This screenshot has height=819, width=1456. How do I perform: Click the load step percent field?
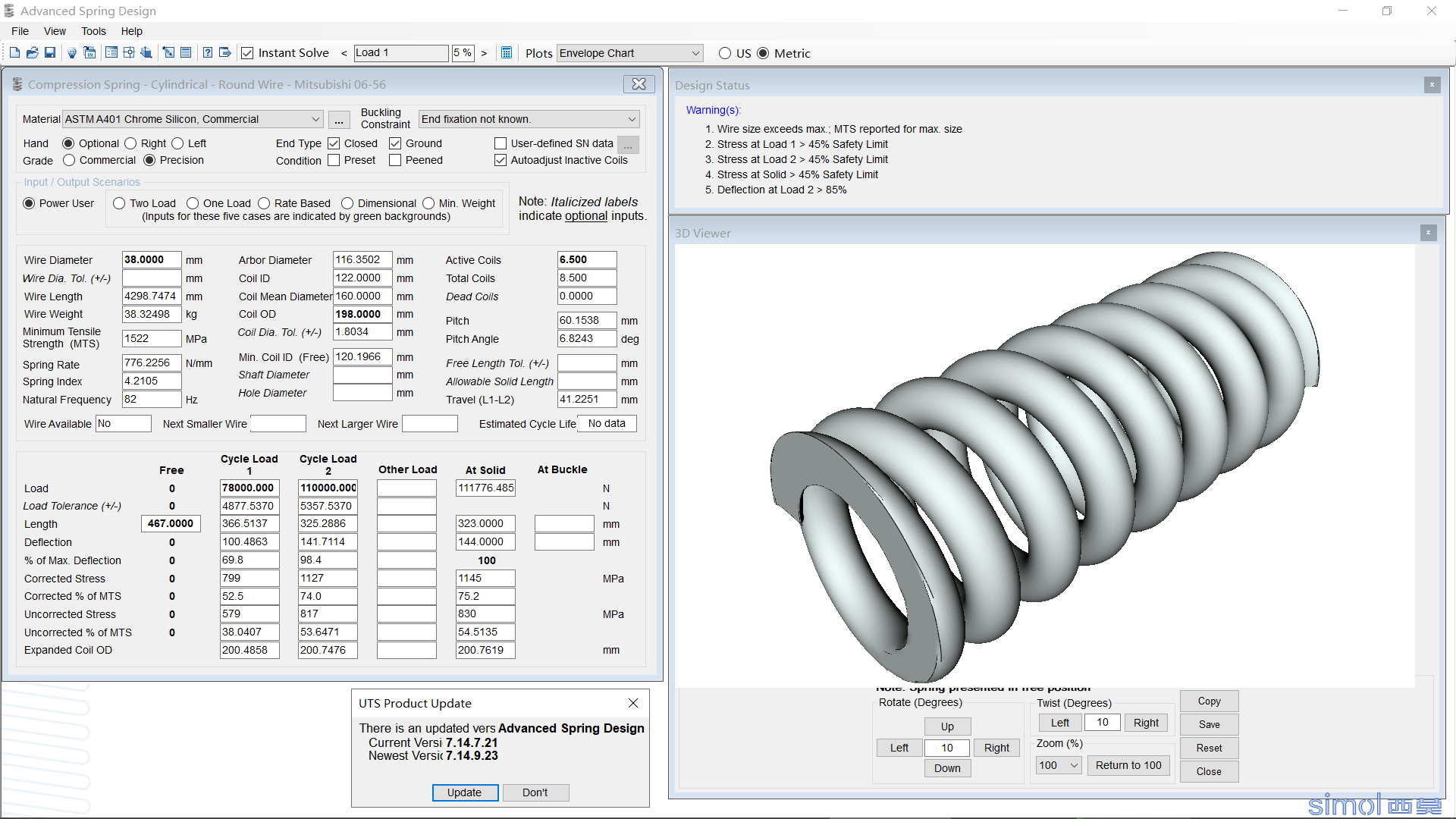pos(463,53)
